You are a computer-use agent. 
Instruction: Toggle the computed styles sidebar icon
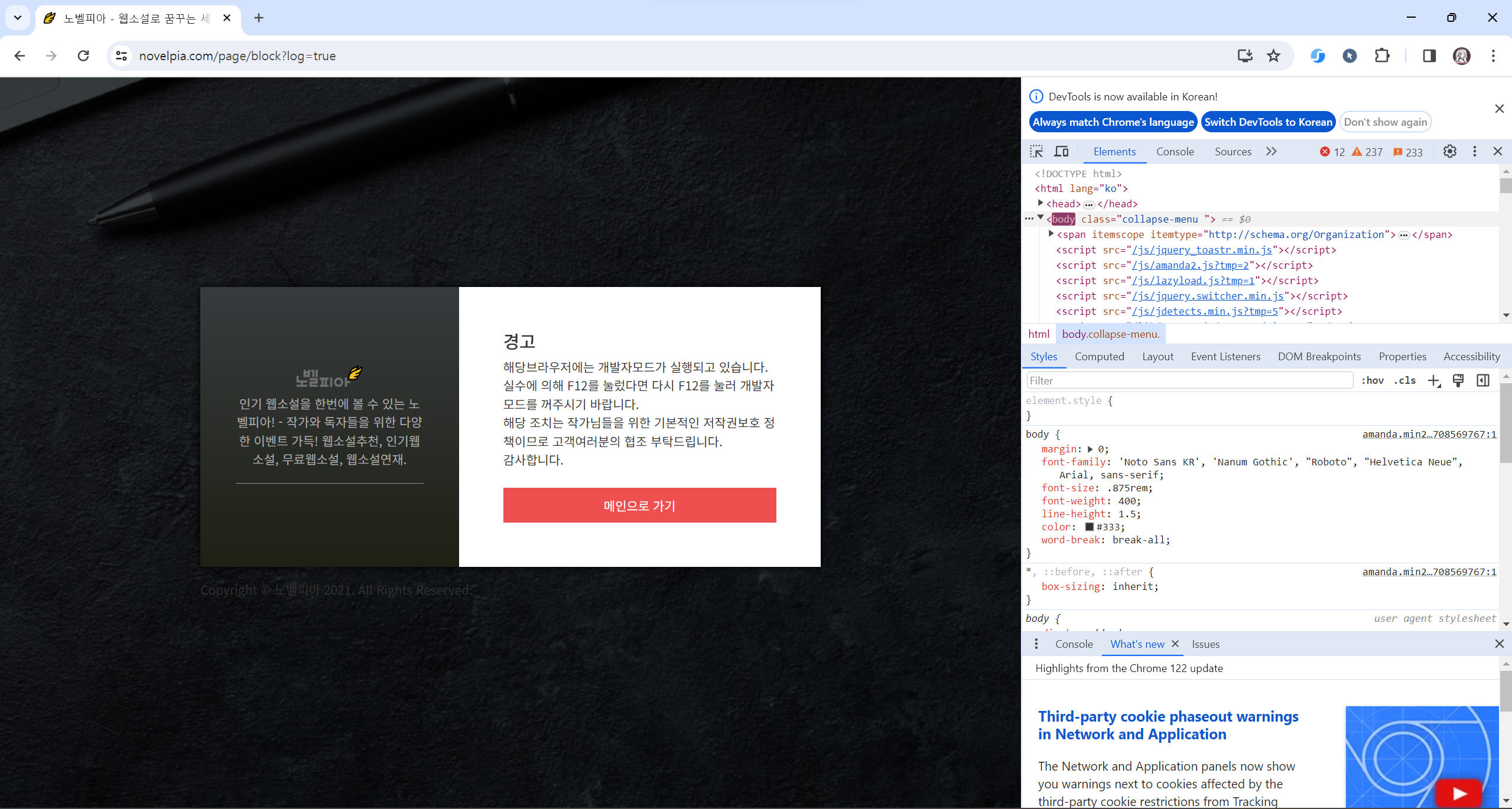[1483, 381]
